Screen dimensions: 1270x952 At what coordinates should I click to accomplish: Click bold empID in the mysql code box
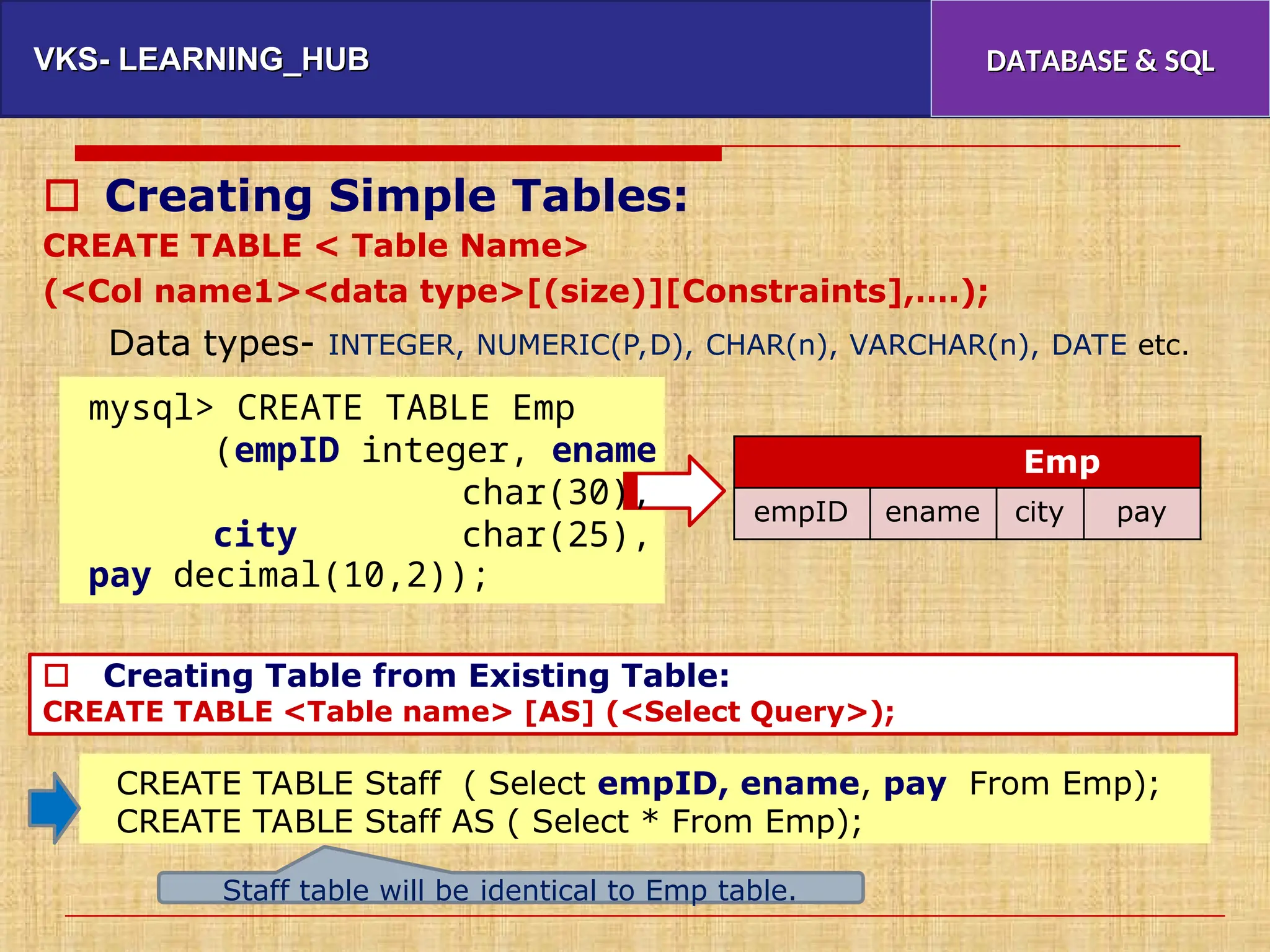(x=287, y=450)
